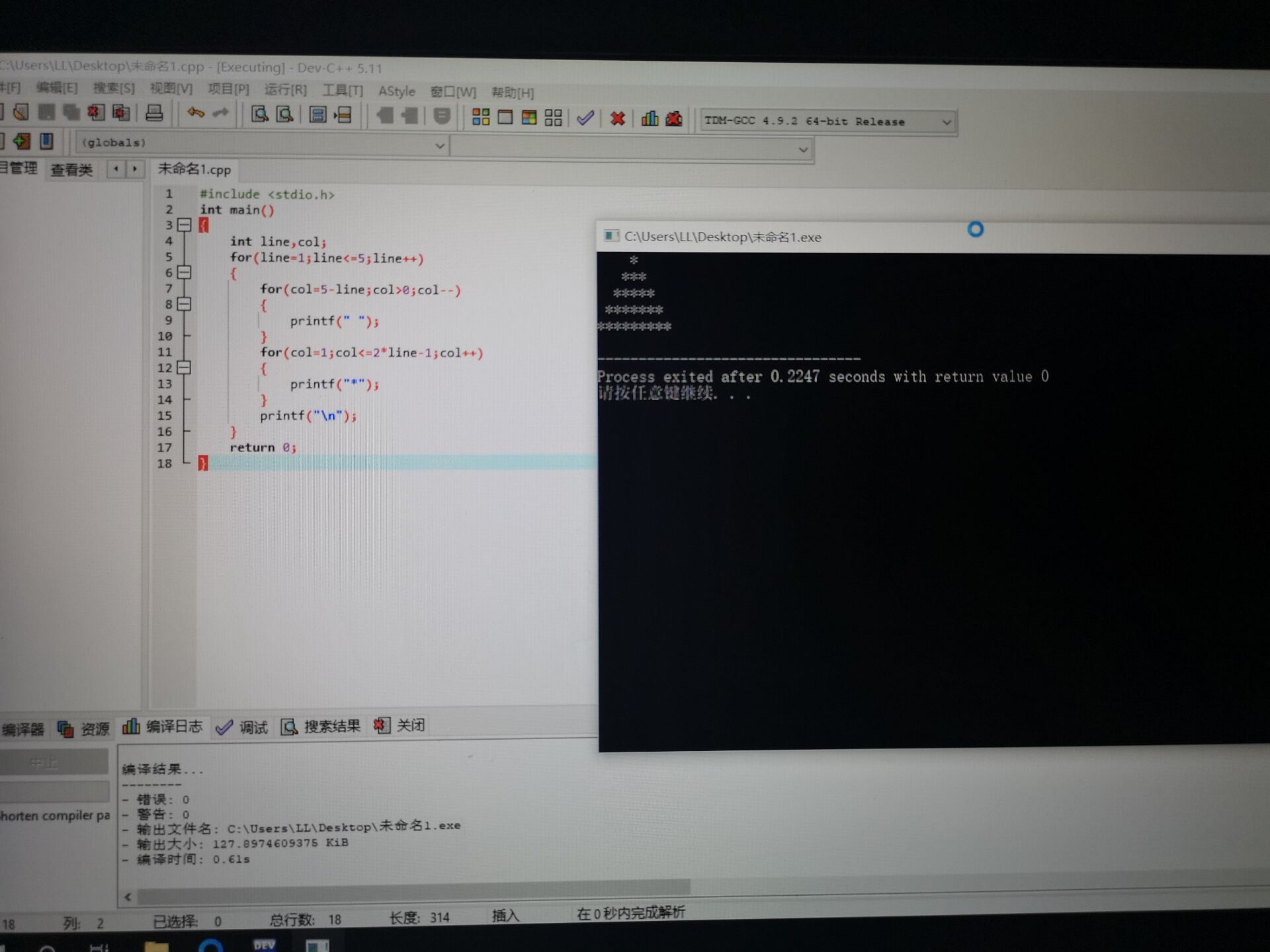The width and height of the screenshot is (1270, 952).
Task: Select the 未命名1.cpp editor tab
Action: click(x=194, y=169)
